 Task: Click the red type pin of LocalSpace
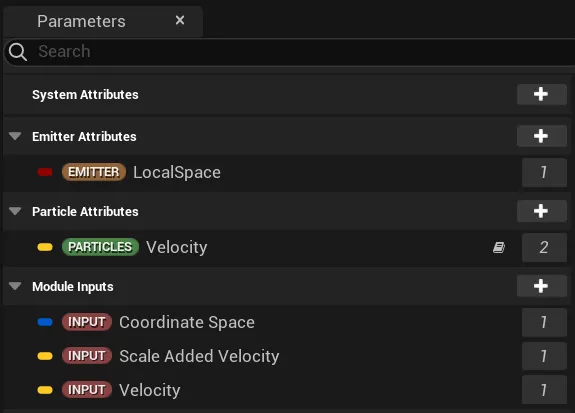click(x=45, y=172)
